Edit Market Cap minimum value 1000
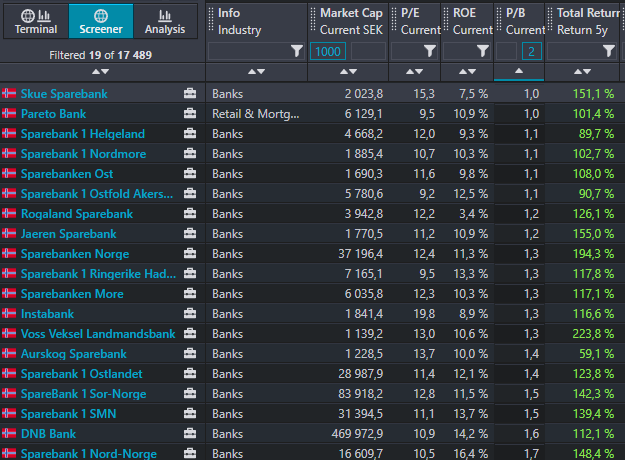This screenshot has width=625, height=460. [x=328, y=51]
